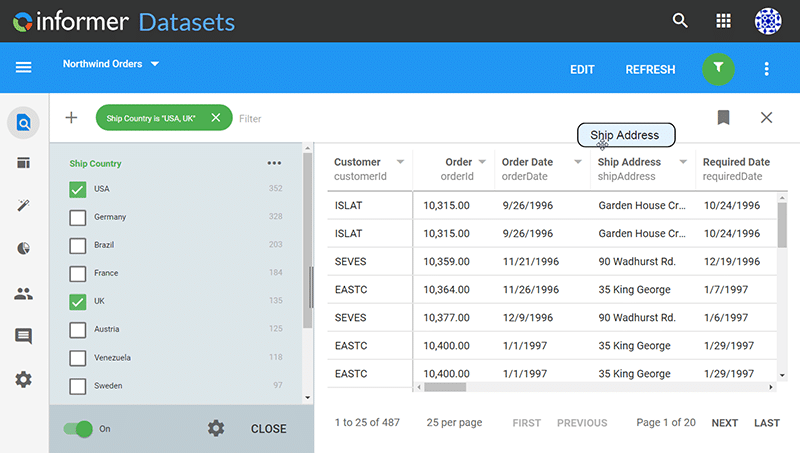Image resolution: width=800 pixels, height=453 pixels.
Task: Close the filter bar with X icon
Action: click(766, 118)
